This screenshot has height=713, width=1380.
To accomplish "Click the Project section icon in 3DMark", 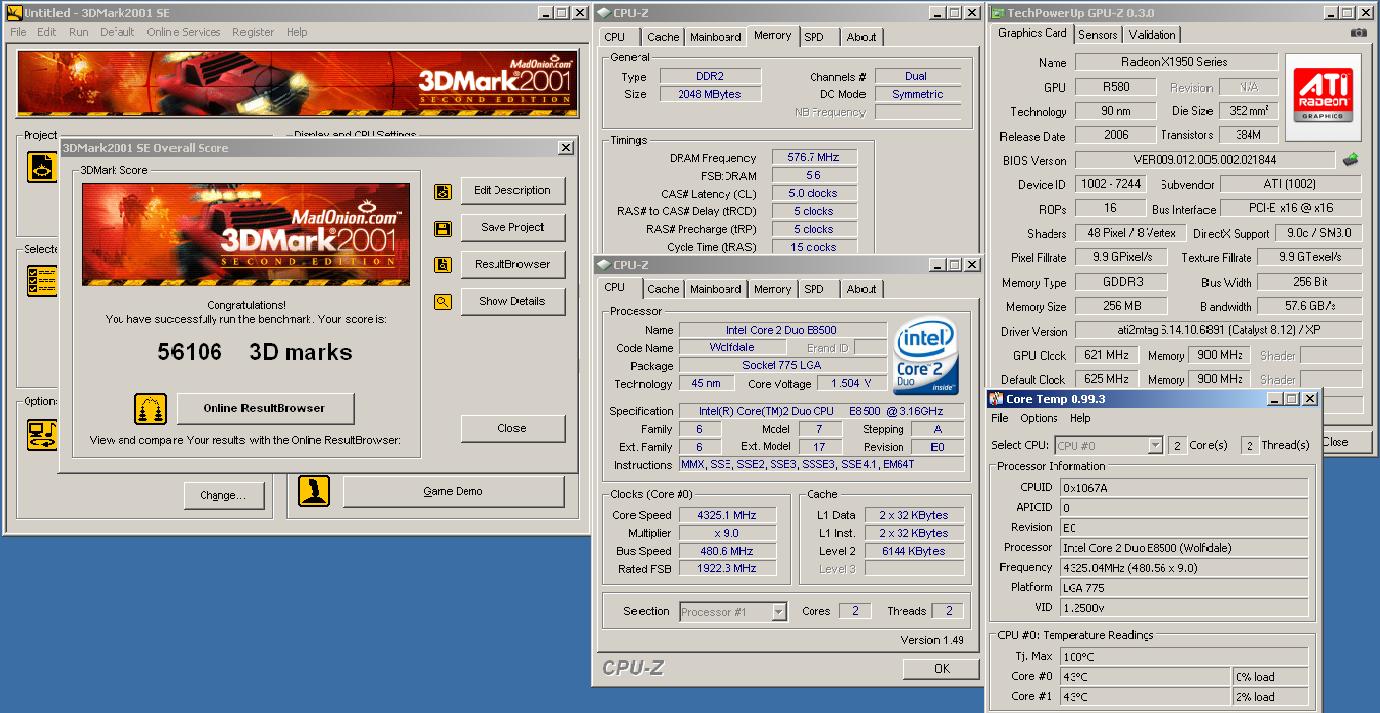I will [x=41, y=166].
